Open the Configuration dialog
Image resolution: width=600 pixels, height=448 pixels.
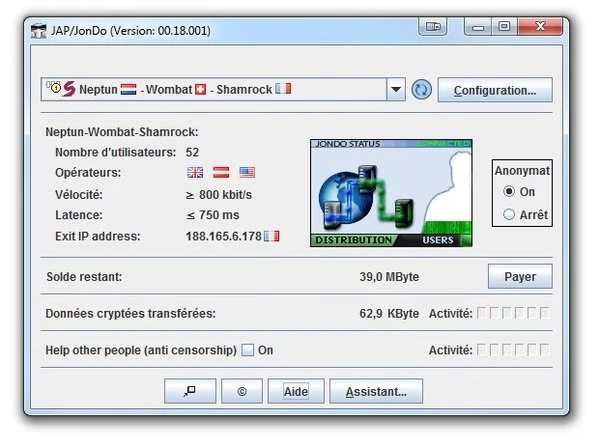pyautogui.click(x=495, y=90)
